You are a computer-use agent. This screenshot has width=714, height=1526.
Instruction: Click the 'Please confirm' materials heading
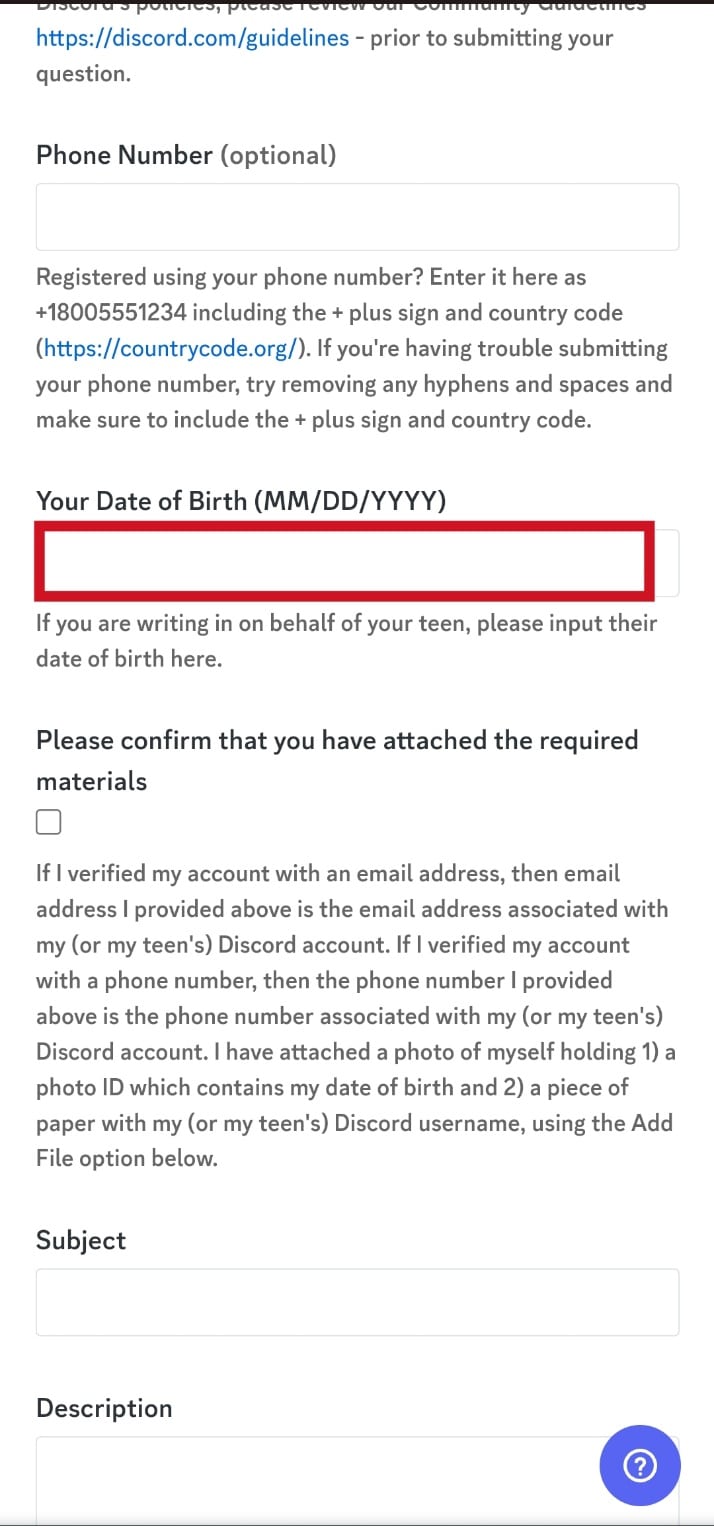(336, 741)
